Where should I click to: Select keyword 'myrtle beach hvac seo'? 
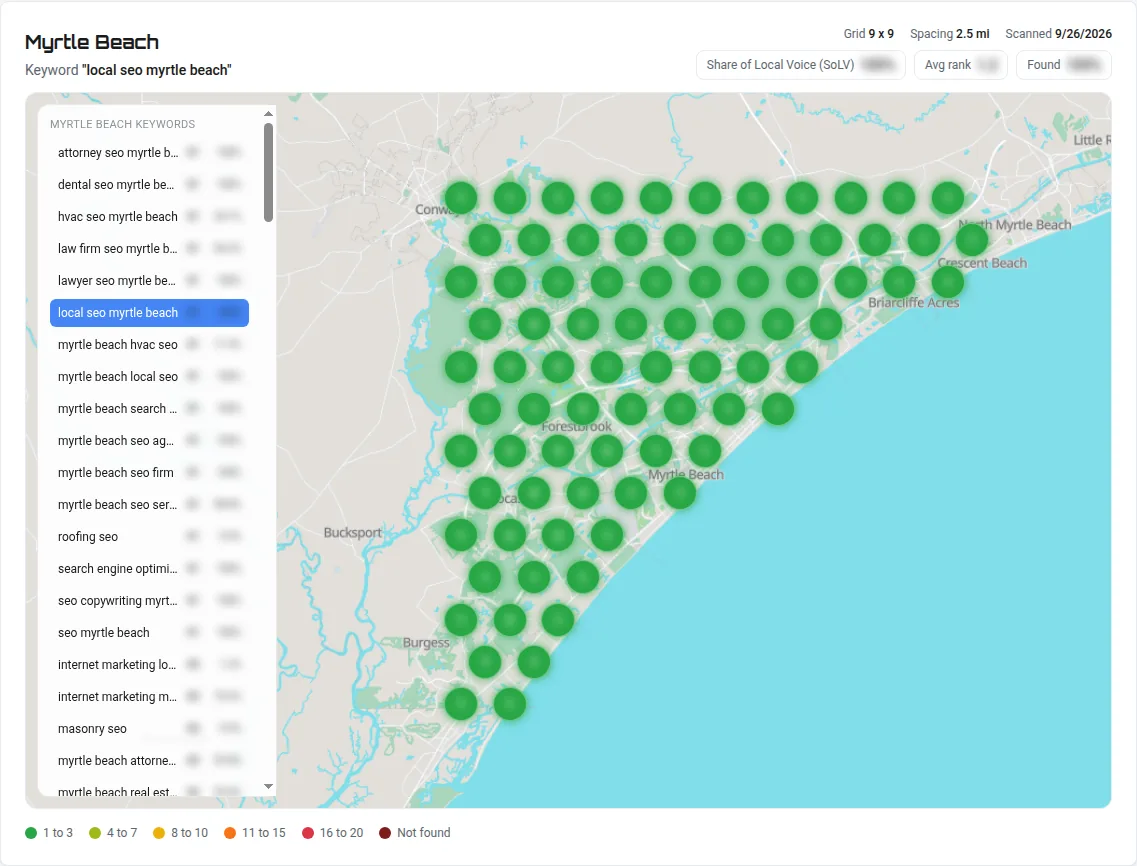click(149, 345)
